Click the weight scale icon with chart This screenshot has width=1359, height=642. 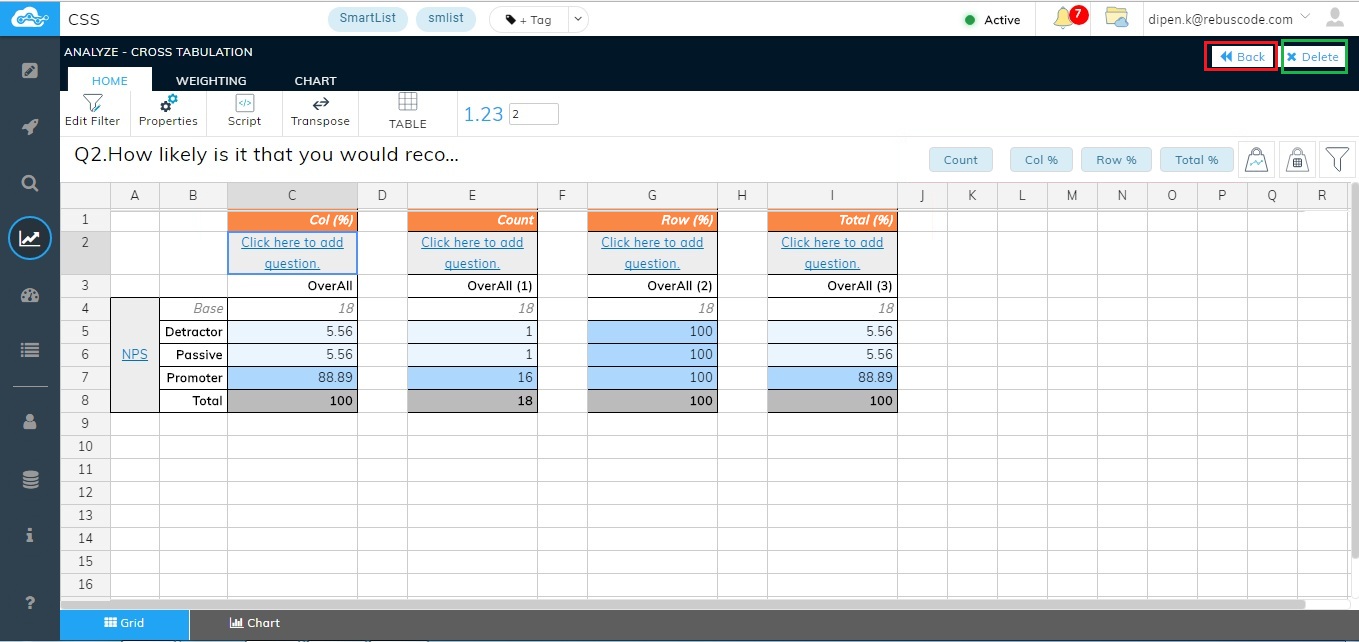(1257, 158)
